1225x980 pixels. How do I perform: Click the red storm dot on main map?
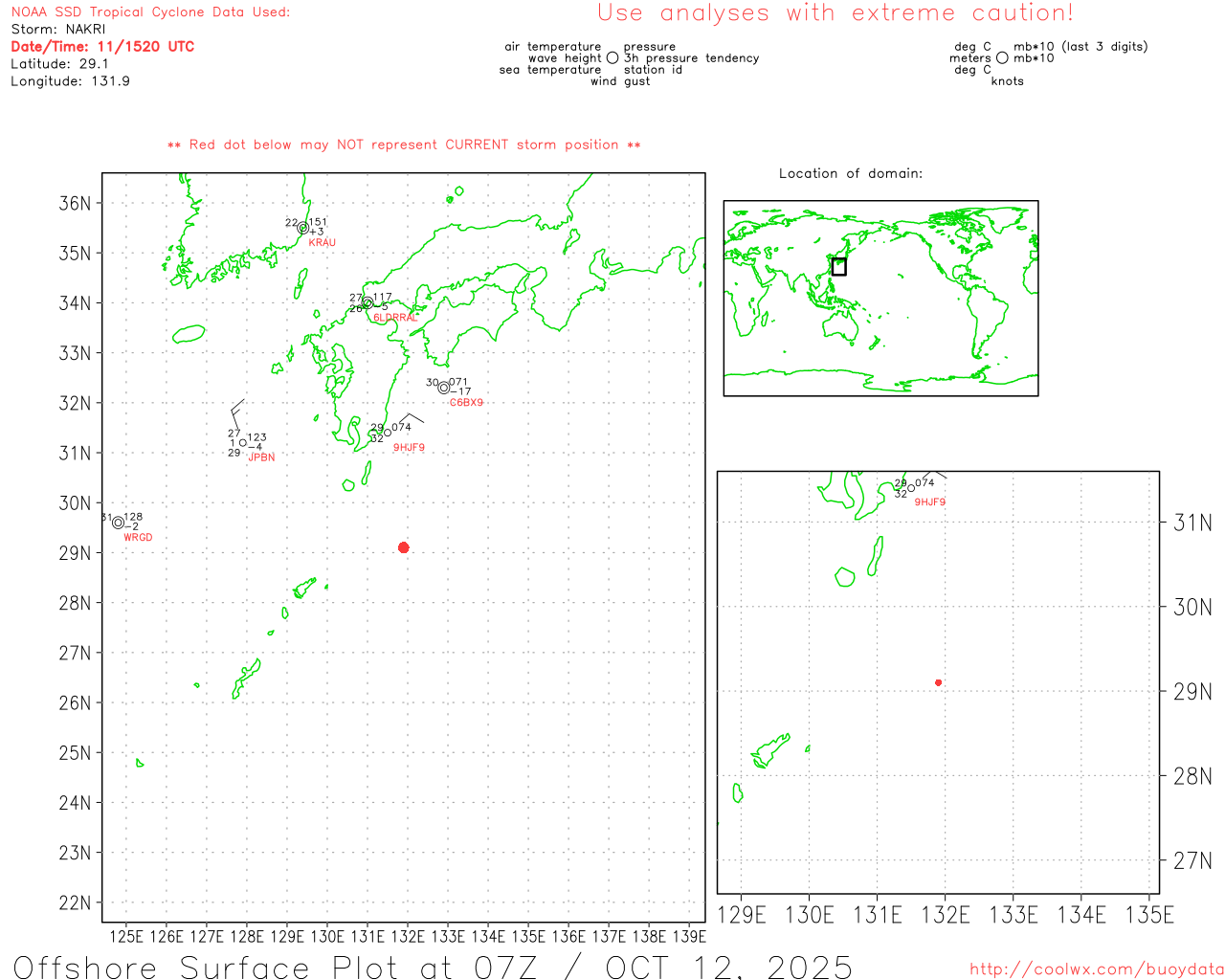coord(404,547)
